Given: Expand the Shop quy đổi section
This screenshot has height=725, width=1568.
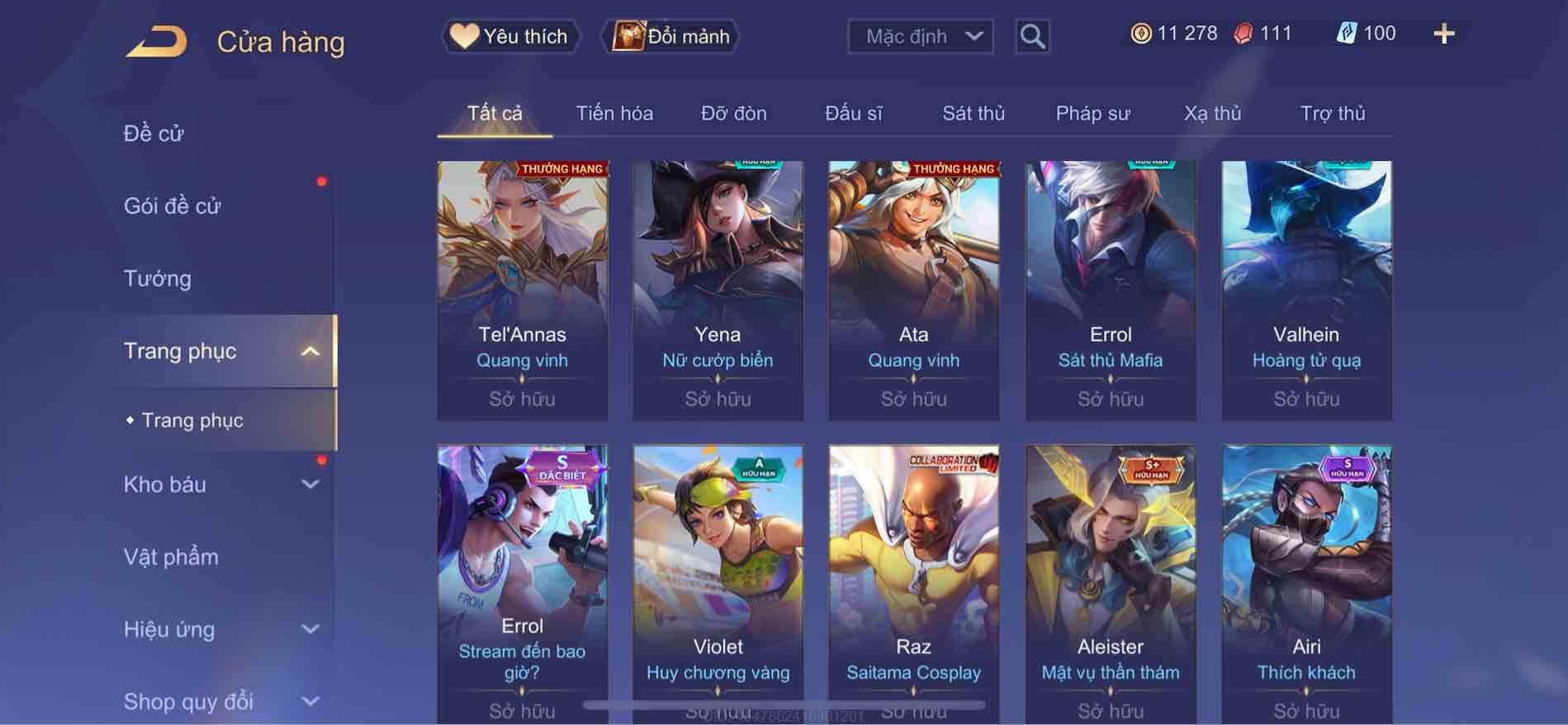Looking at the screenshot, I should tap(310, 702).
